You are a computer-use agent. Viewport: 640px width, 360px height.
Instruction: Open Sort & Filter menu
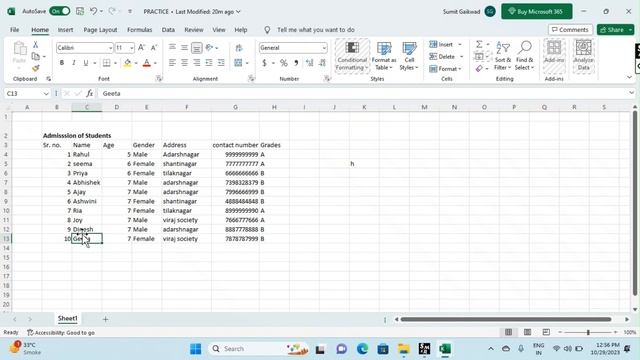coord(503,56)
